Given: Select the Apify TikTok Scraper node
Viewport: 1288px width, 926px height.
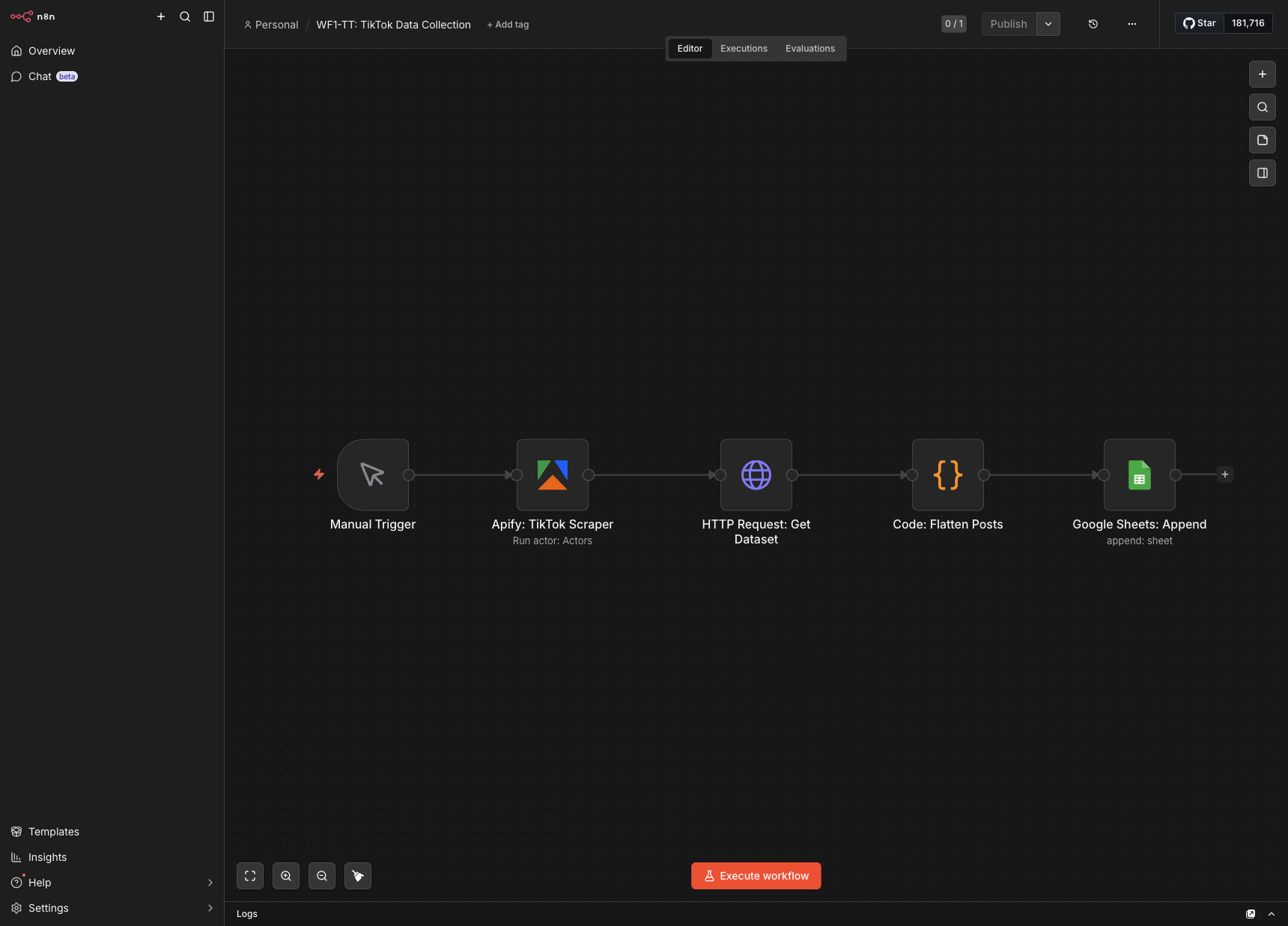Looking at the screenshot, I should (x=553, y=475).
